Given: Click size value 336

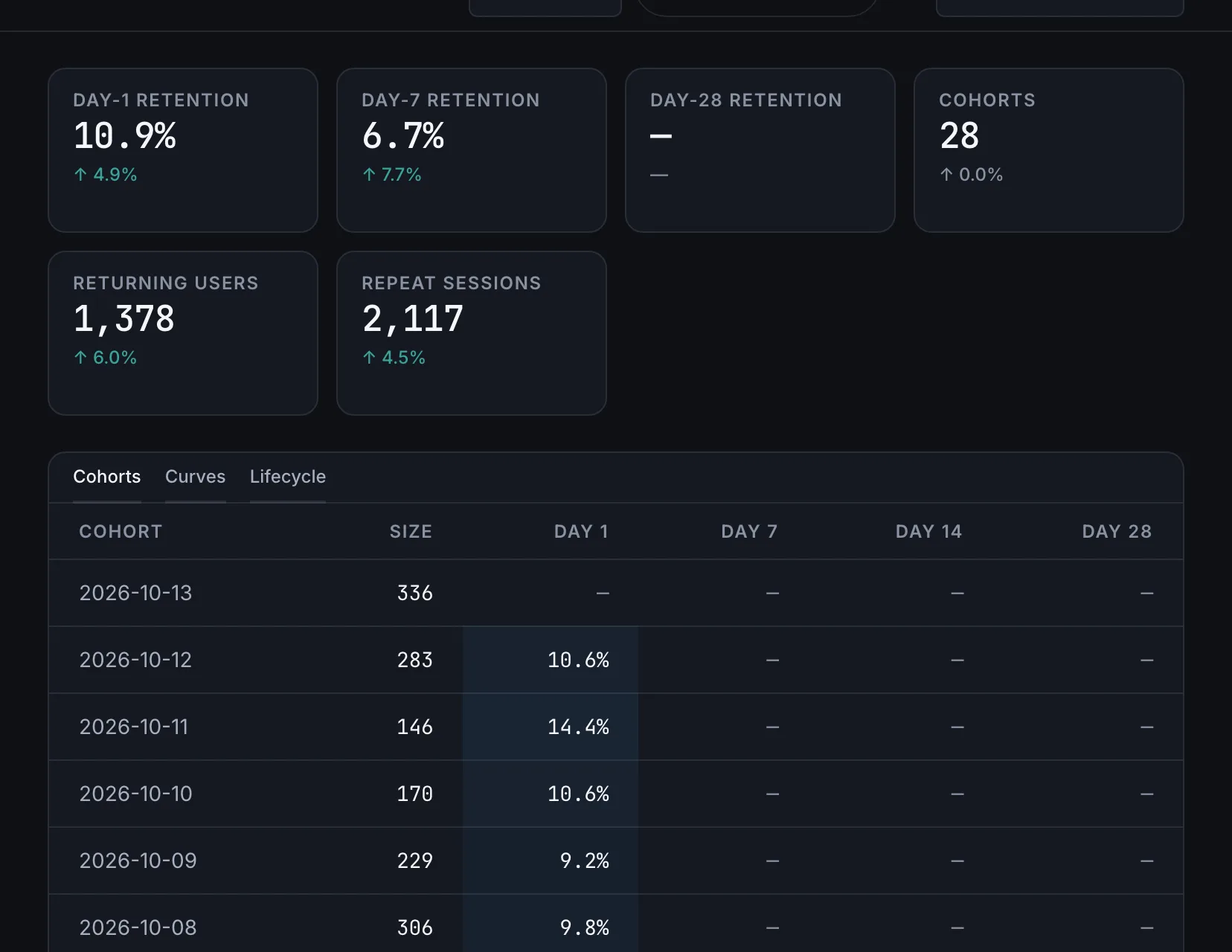Looking at the screenshot, I should tap(414, 593).
